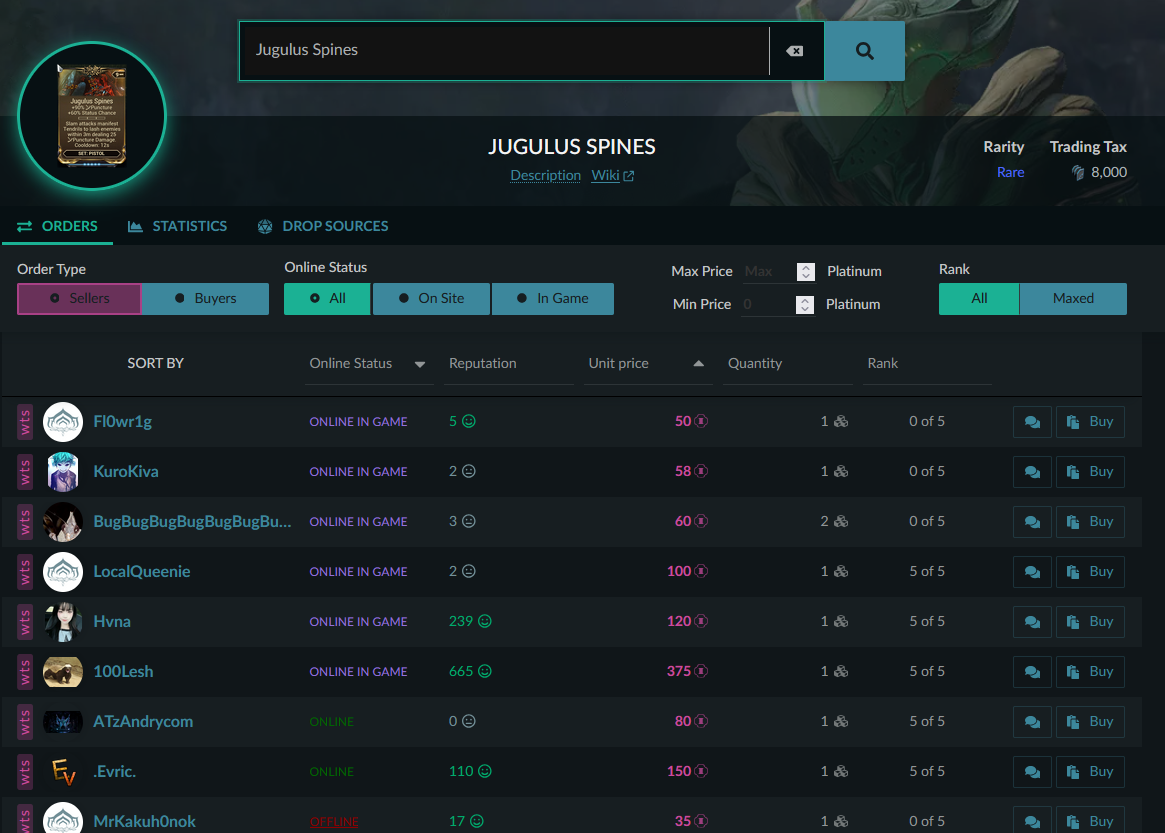Select Sellers order type

click(79, 298)
